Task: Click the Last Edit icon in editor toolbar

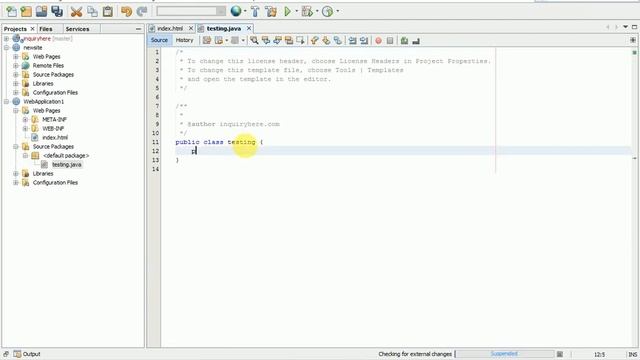Action: [x=207, y=40]
